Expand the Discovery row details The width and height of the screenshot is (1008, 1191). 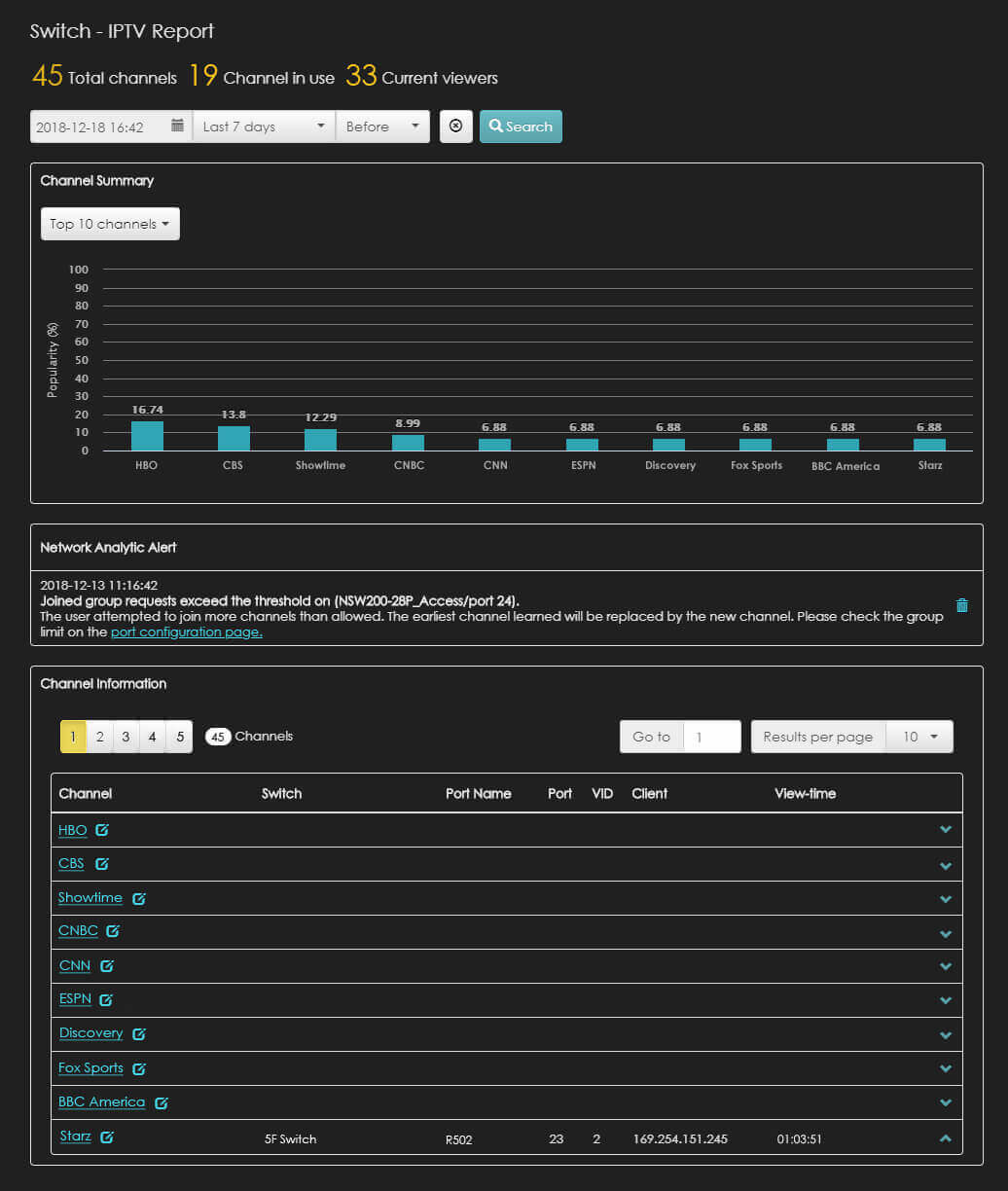click(946, 1034)
